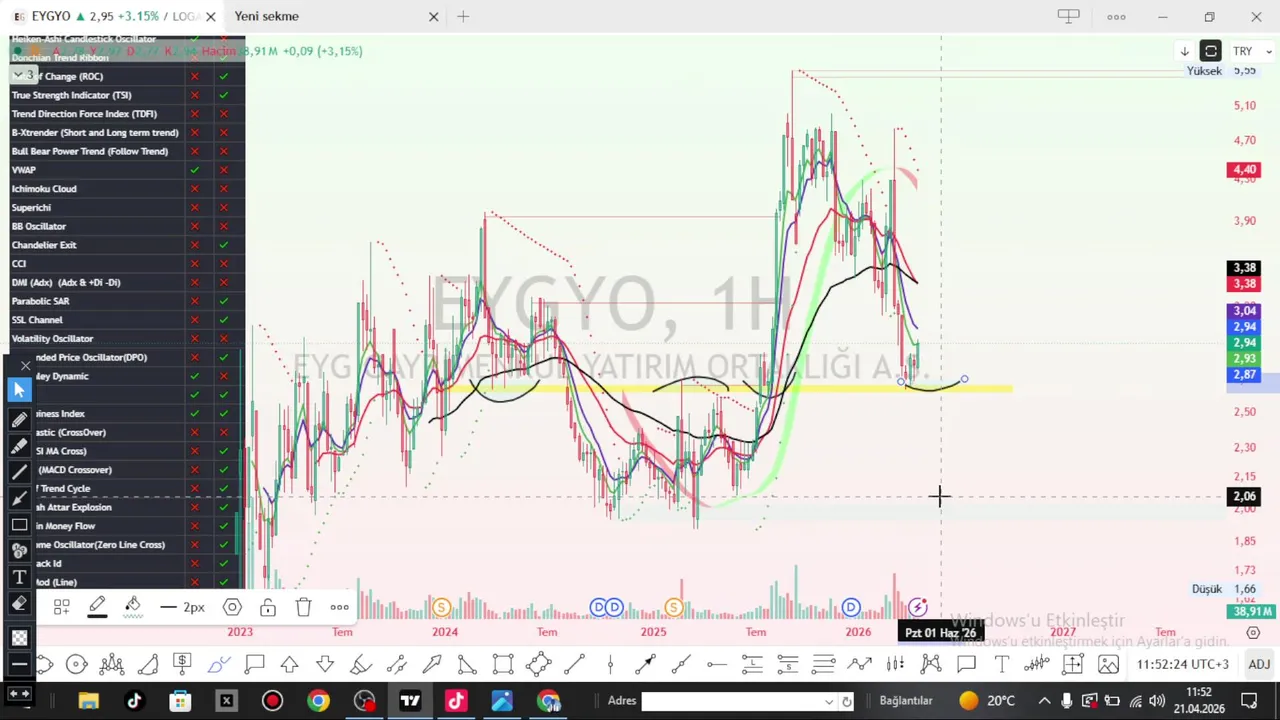Select the Text tool in left toolbar
The height and width of the screenshot is (720, 1280).
(19, 577)
